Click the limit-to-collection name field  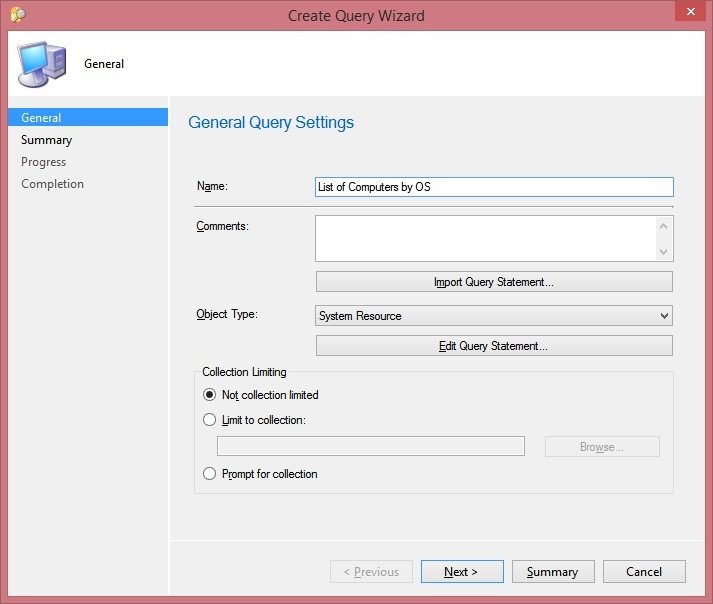click(371, 446)
